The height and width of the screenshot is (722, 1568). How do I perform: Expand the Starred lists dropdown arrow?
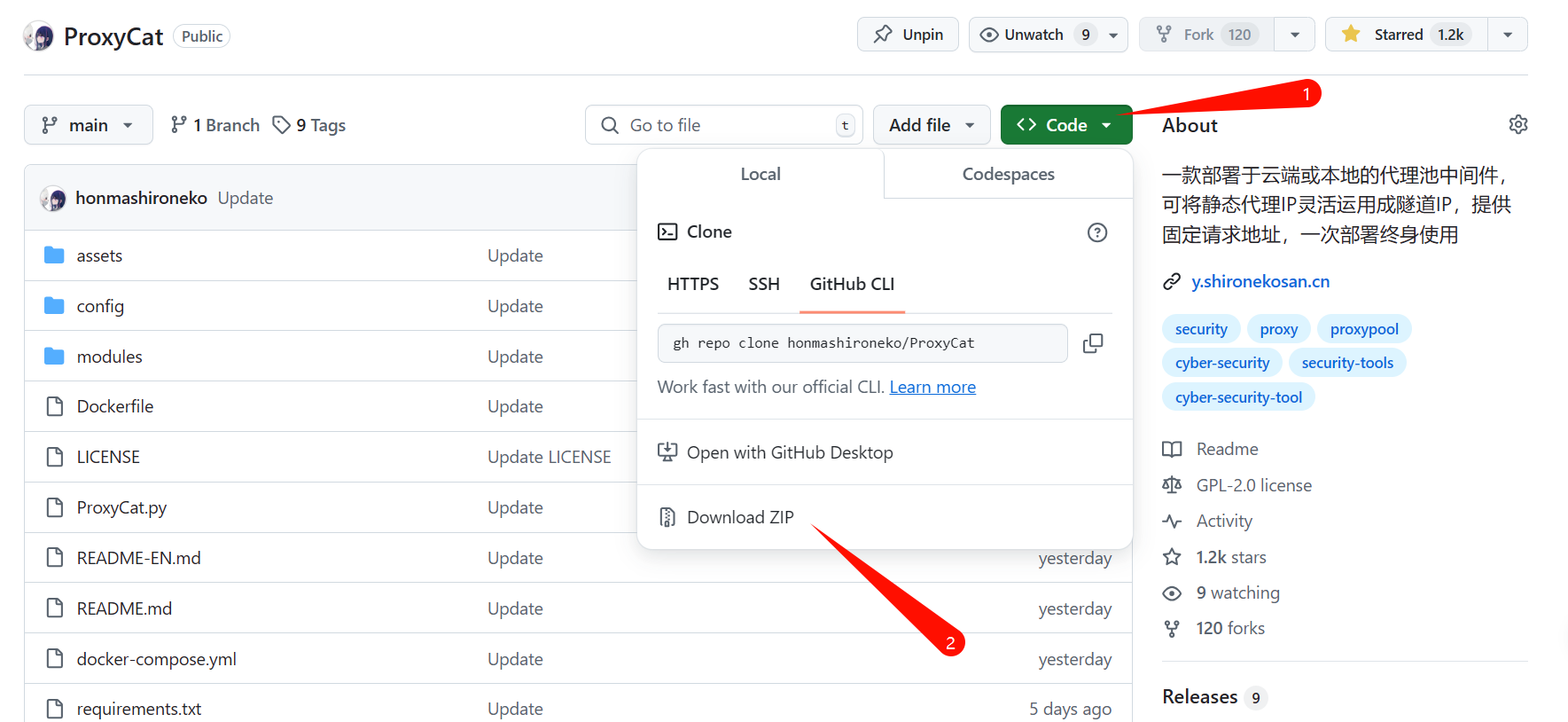tap(1507, 35)
